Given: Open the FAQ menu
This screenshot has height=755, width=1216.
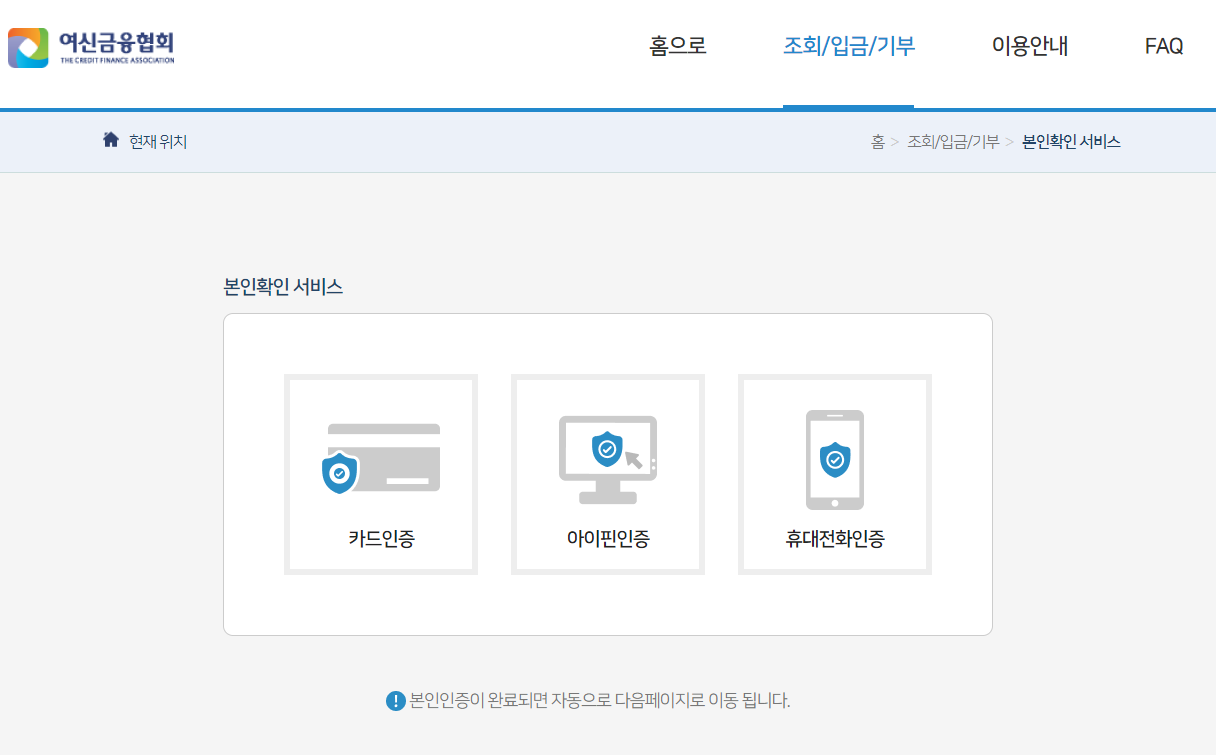Looking at the screenshot, I should (x=1164, y=46).
